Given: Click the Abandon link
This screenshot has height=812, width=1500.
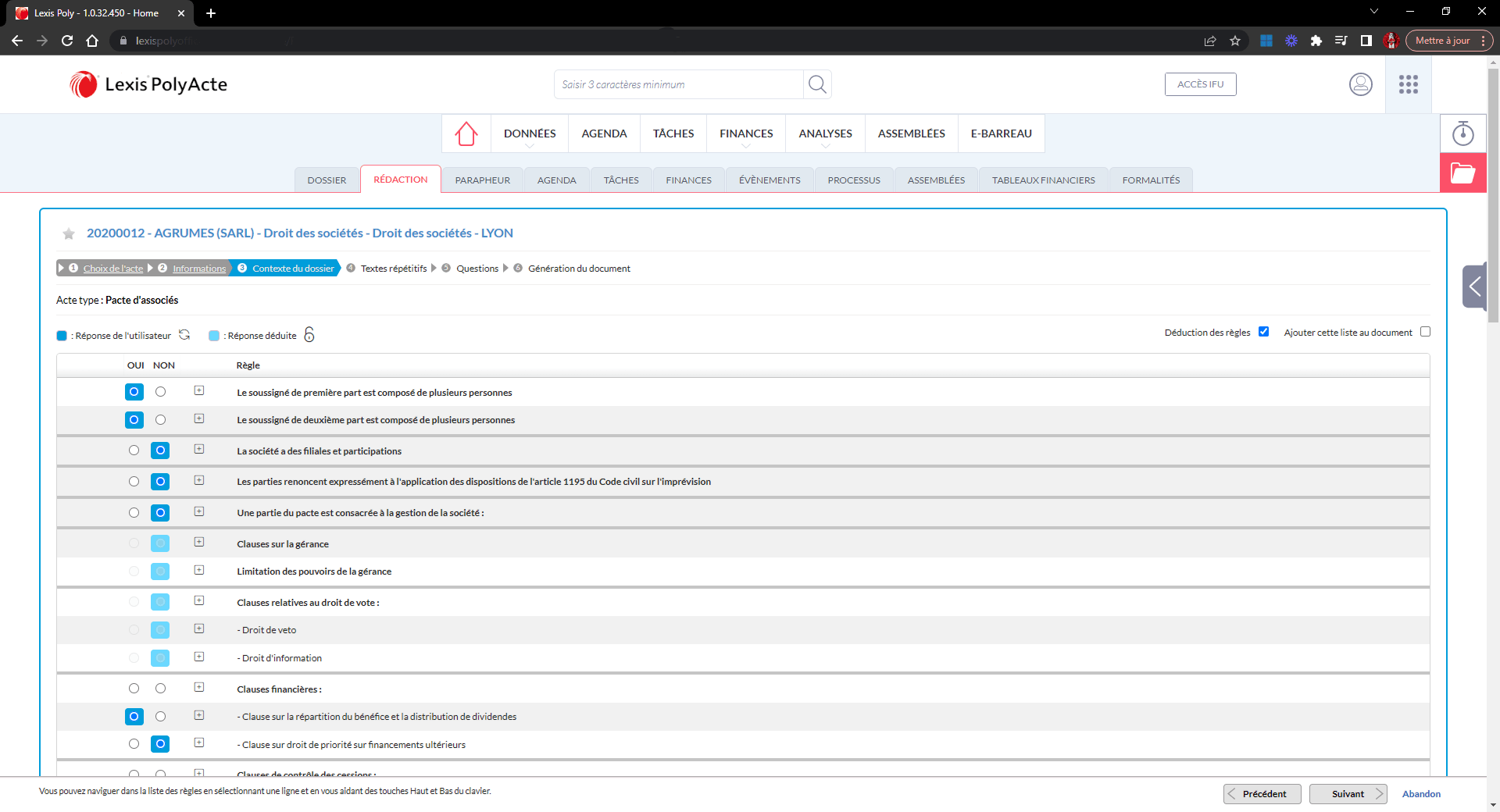Looking at the screenshot, I should (1421, 794).
